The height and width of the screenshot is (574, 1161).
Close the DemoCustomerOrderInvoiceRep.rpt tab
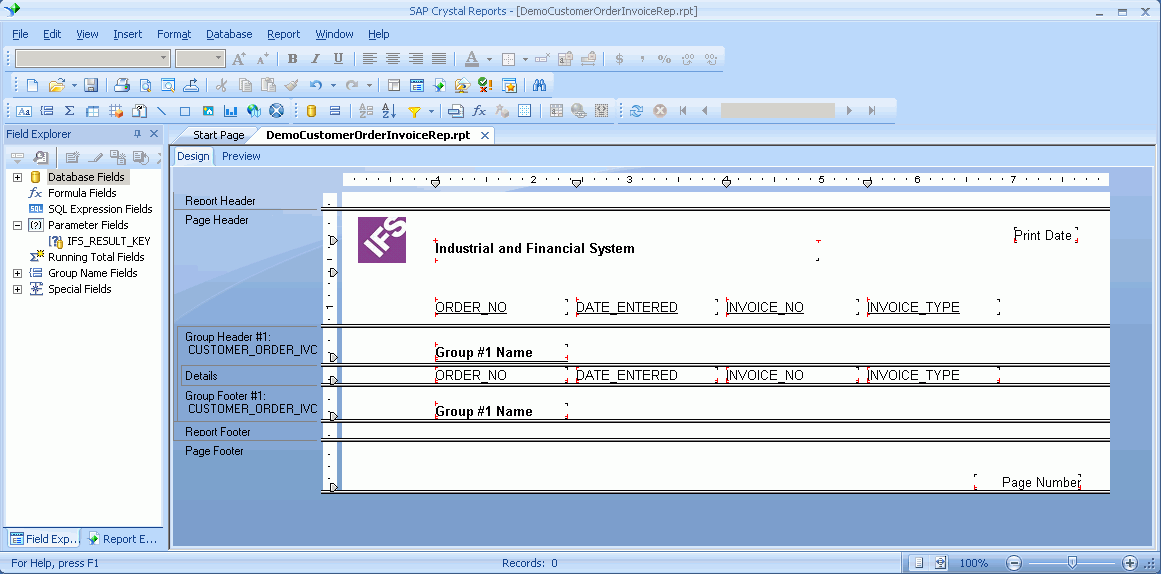(x=485, y=136)
